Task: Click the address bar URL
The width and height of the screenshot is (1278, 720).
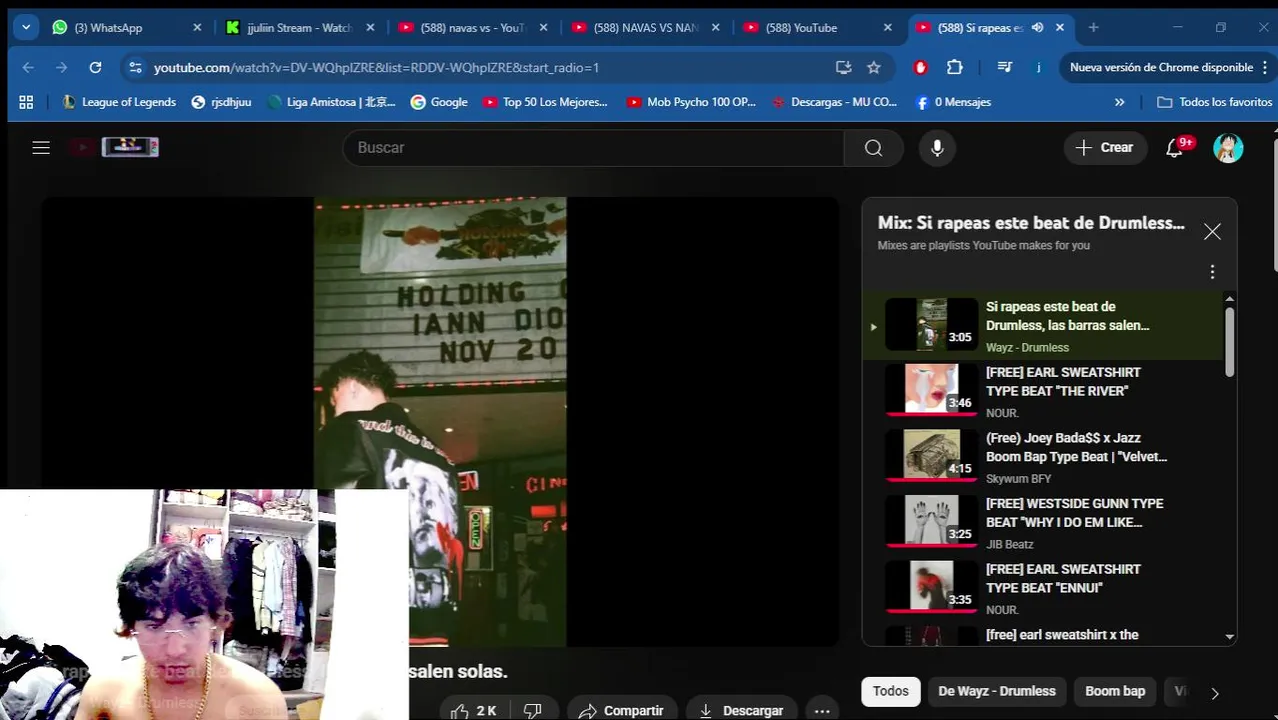Action: (x=376, y=67)
